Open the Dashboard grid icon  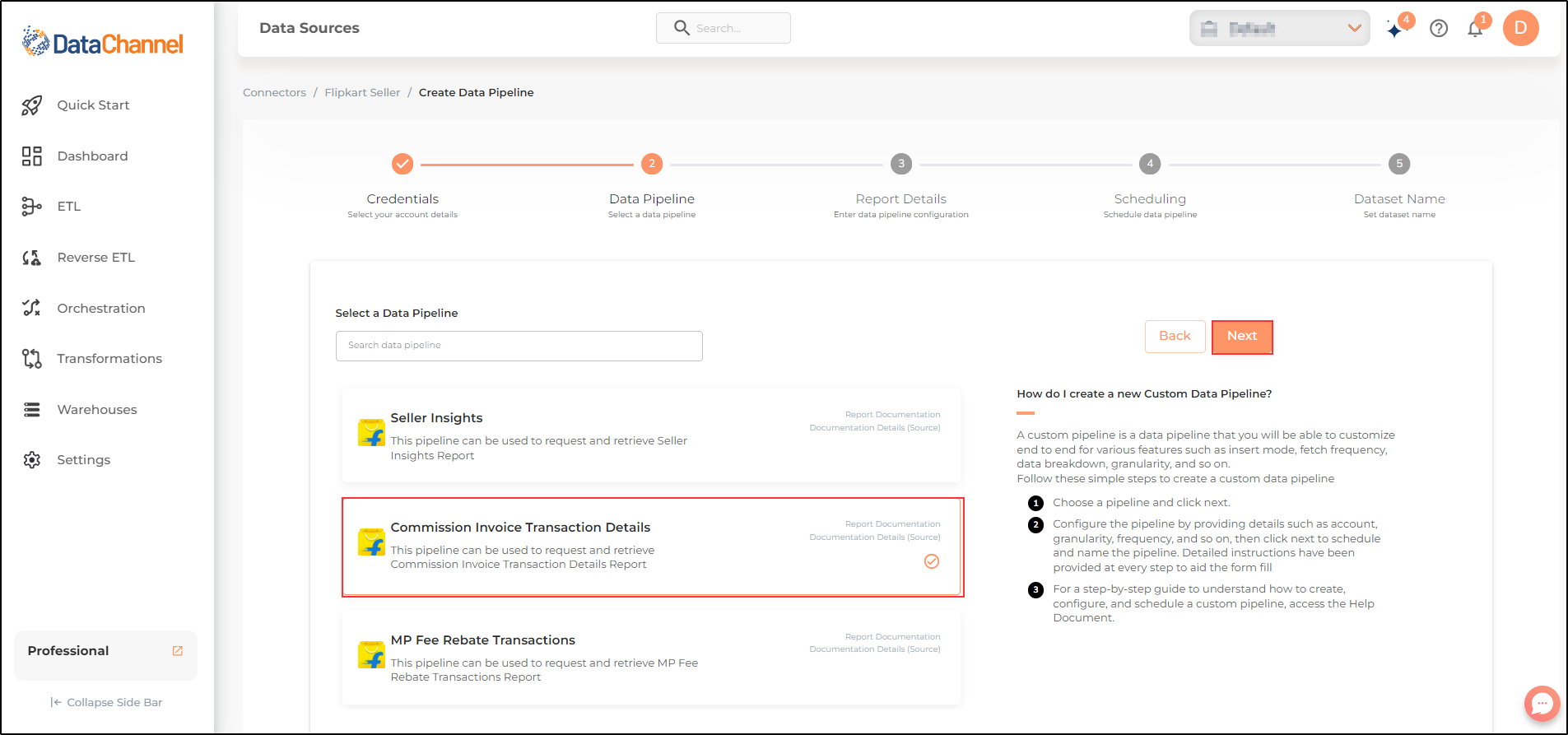(31, 156)
